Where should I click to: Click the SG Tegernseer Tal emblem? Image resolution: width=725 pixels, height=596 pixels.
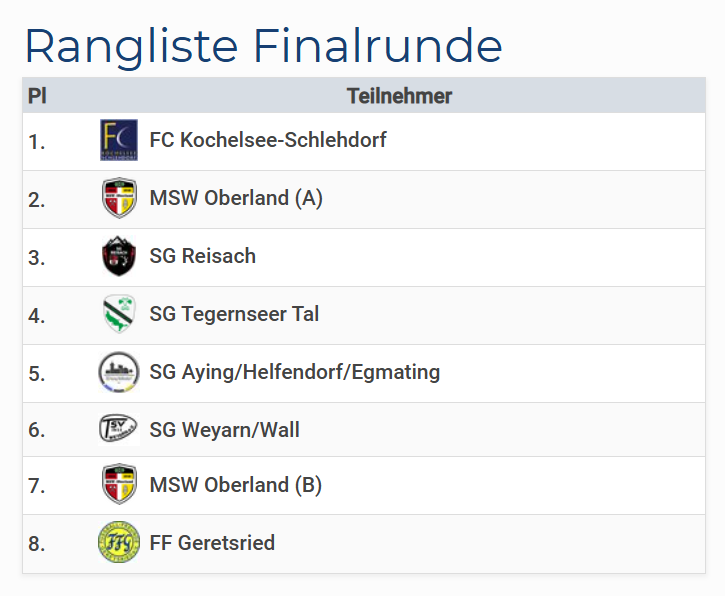pyautogui.click(x=119, y=315)
